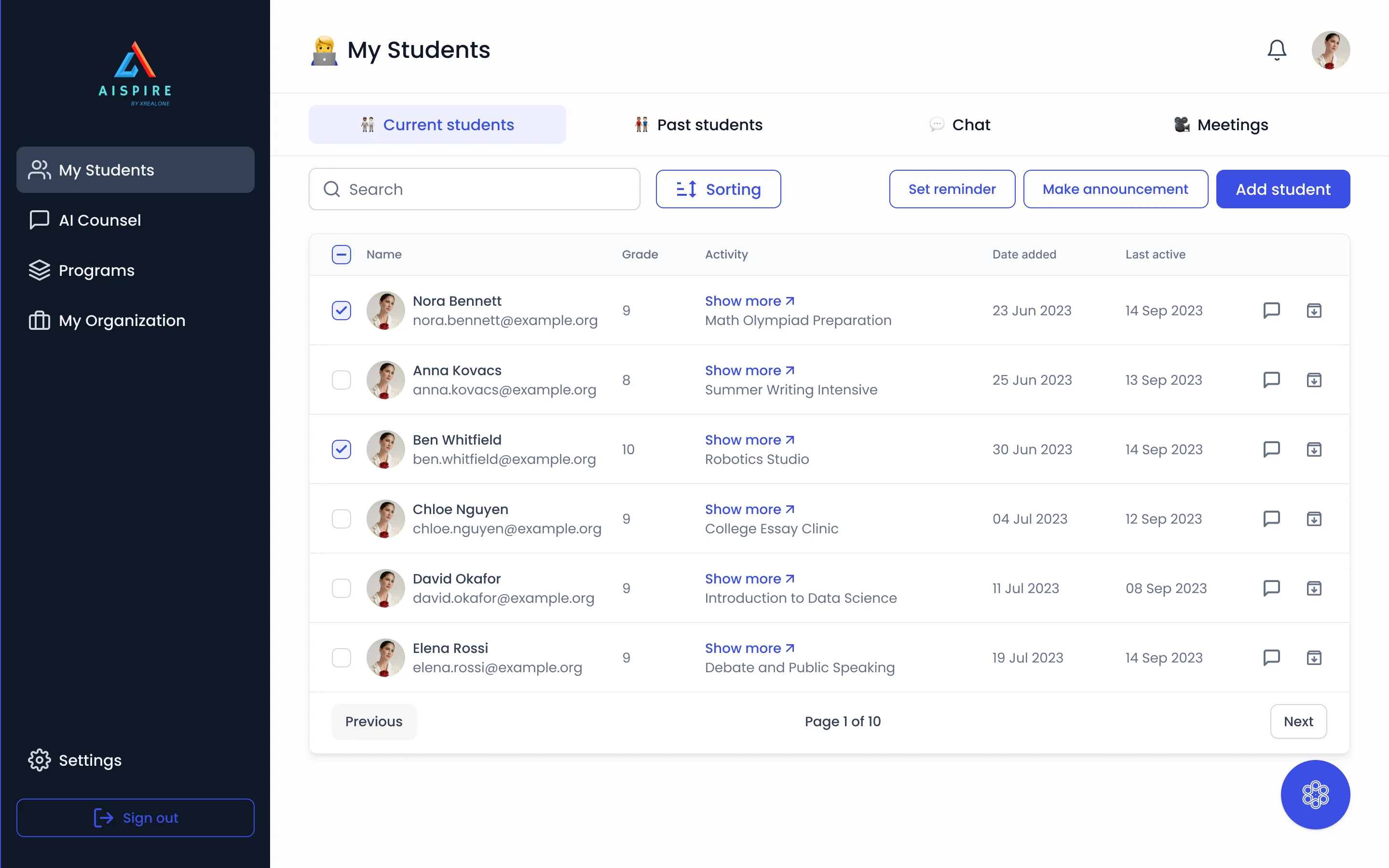Open the Sorting dropdown
This screenshot has height=868, width=1389.
click(718, 189)
